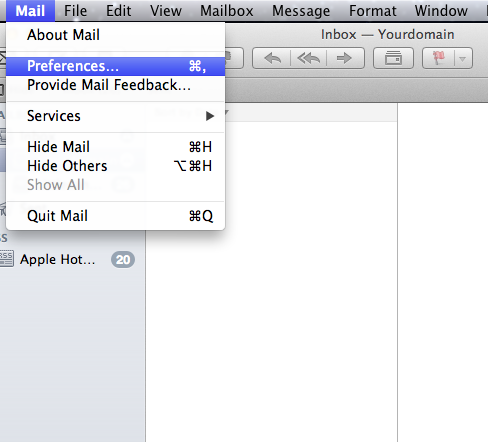This screenshot has width=488, height=442.
Task: Open the Mailbox menu
Action: [227, 11]
